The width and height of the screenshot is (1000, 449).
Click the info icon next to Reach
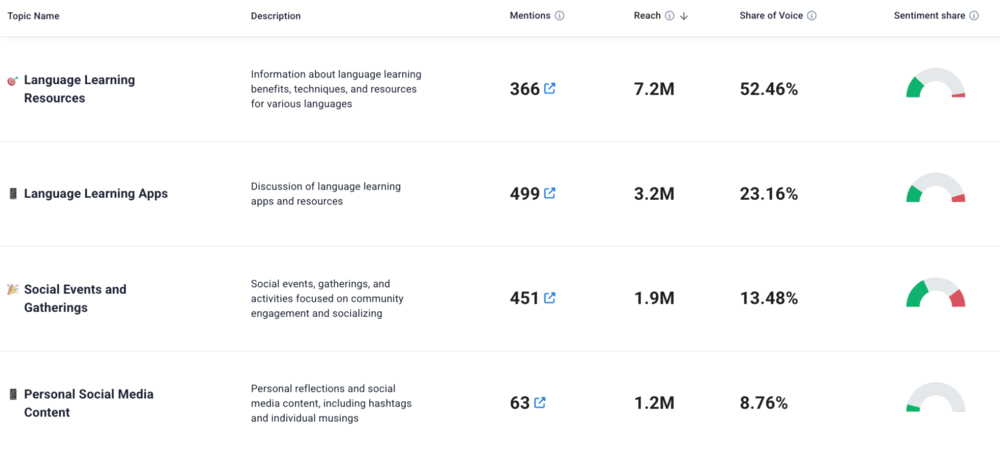(x=669, y=16)
